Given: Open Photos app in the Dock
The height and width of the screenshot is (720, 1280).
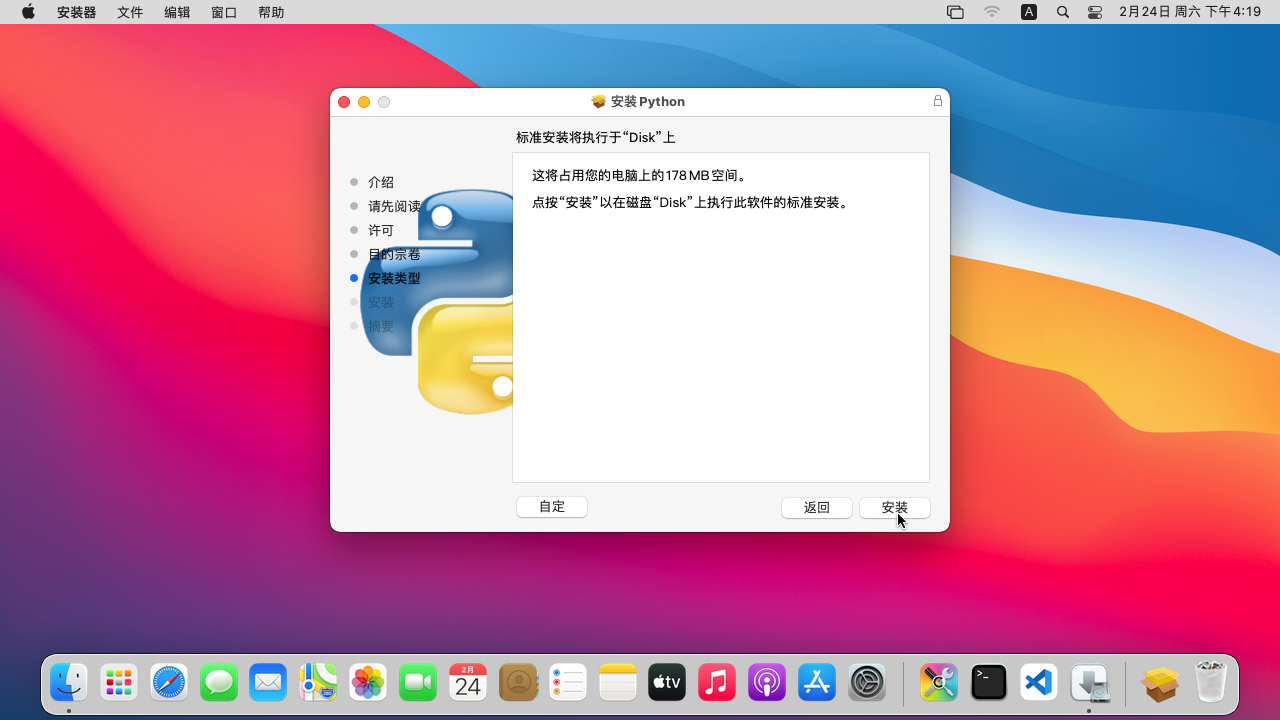Looking at the screenshot, I should (x=368, y=683).
